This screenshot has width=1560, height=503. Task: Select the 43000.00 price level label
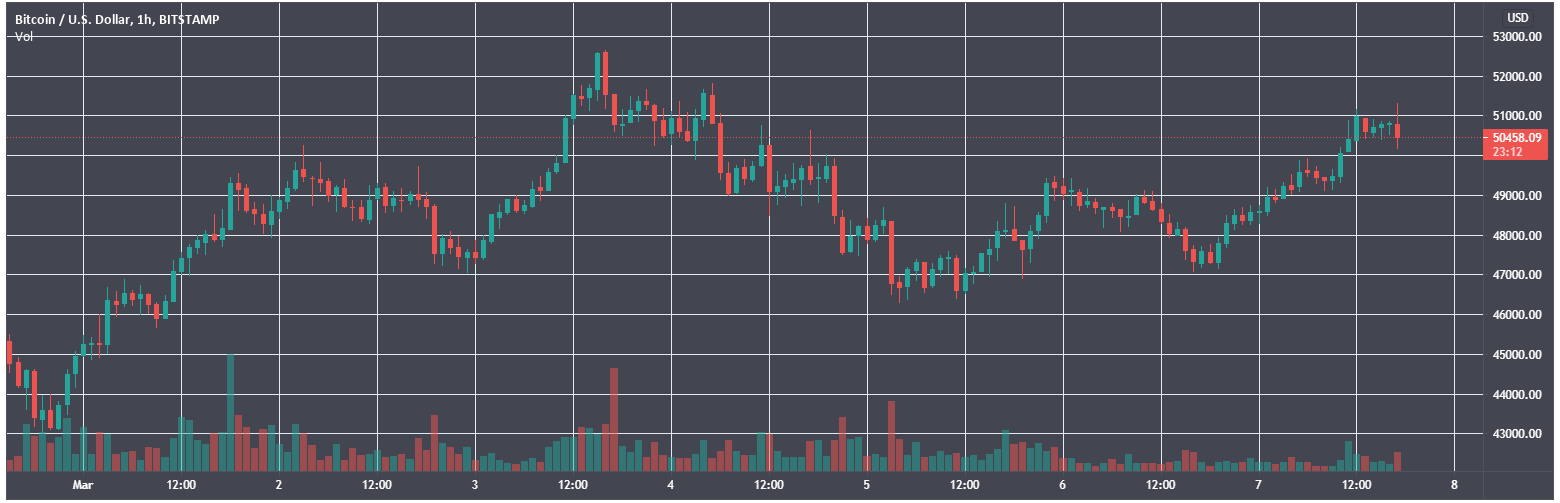coord(1515,434)
